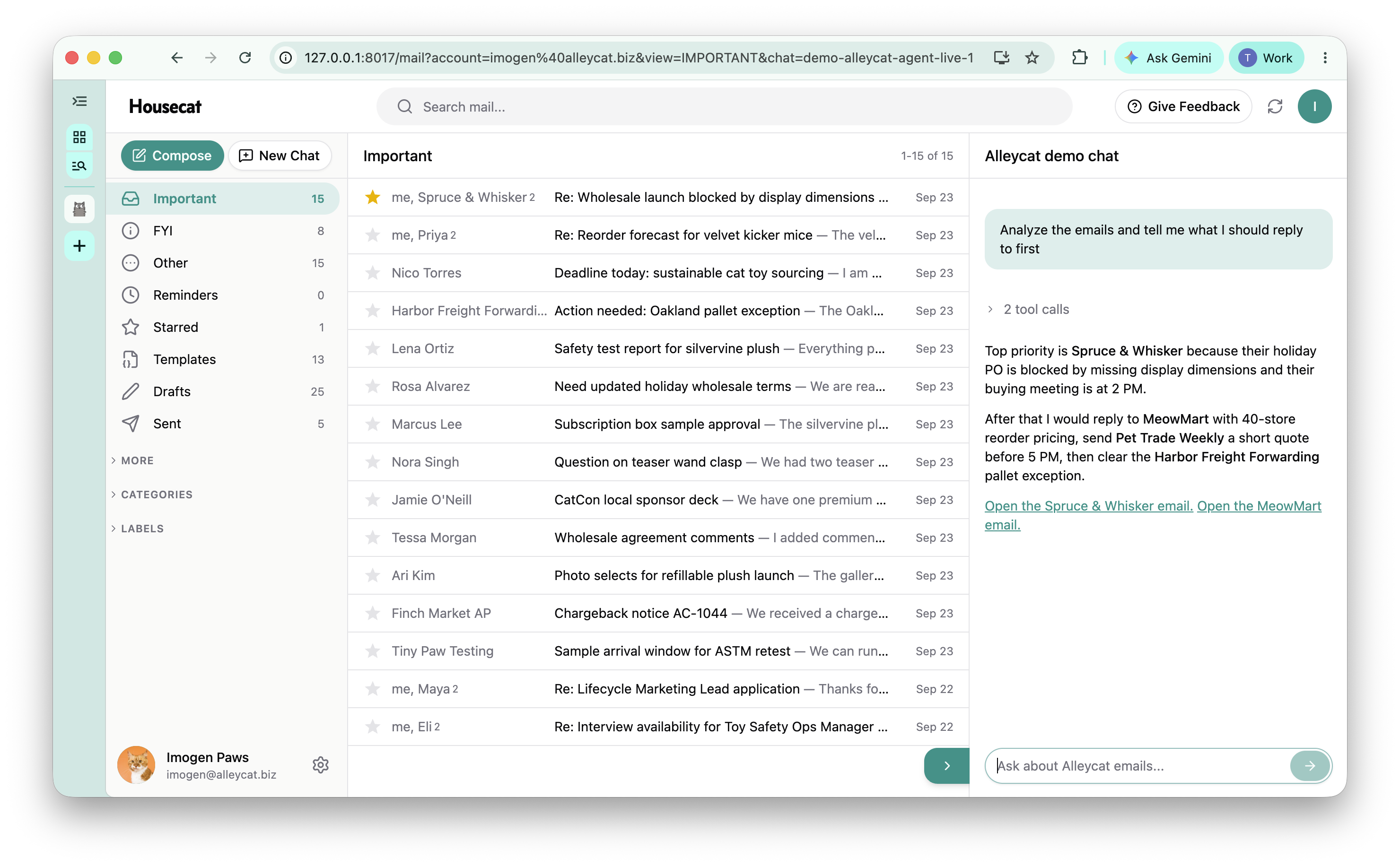Image resolution: width=1400 pixels, height=867 pixels.
Task: Click Give Feedback
Action: [1182, 107]
